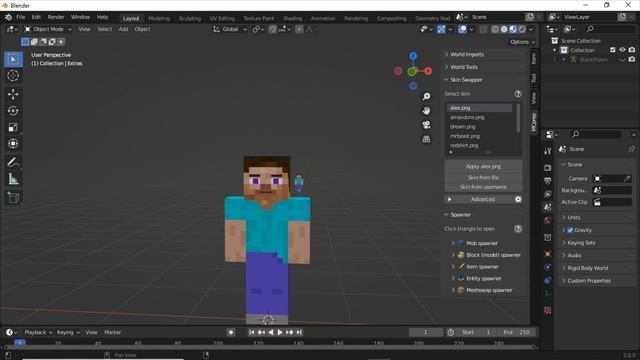
Task: Select the Scale tool
Action: coord(13,127)
